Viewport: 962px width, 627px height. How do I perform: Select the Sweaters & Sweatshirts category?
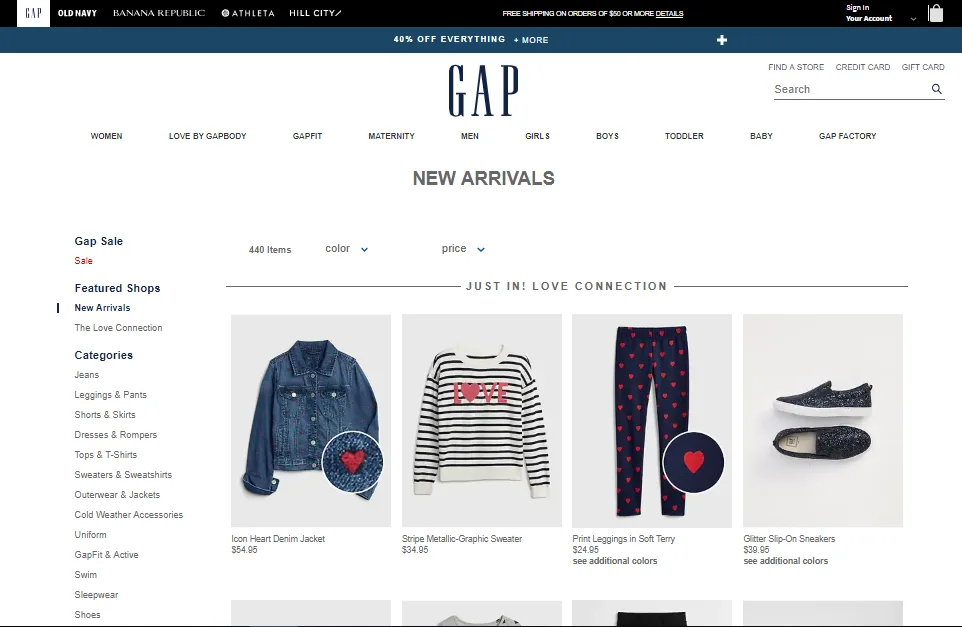point(123,475)
